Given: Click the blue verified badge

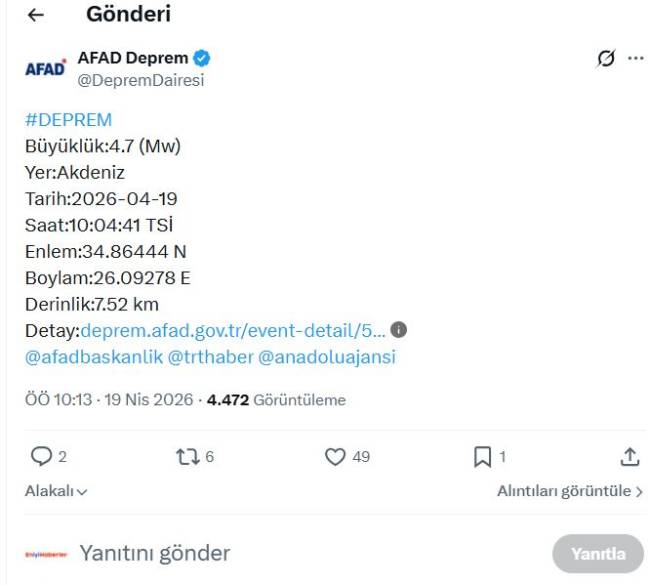Looking at the screenshot, I should tap(201, 58).
